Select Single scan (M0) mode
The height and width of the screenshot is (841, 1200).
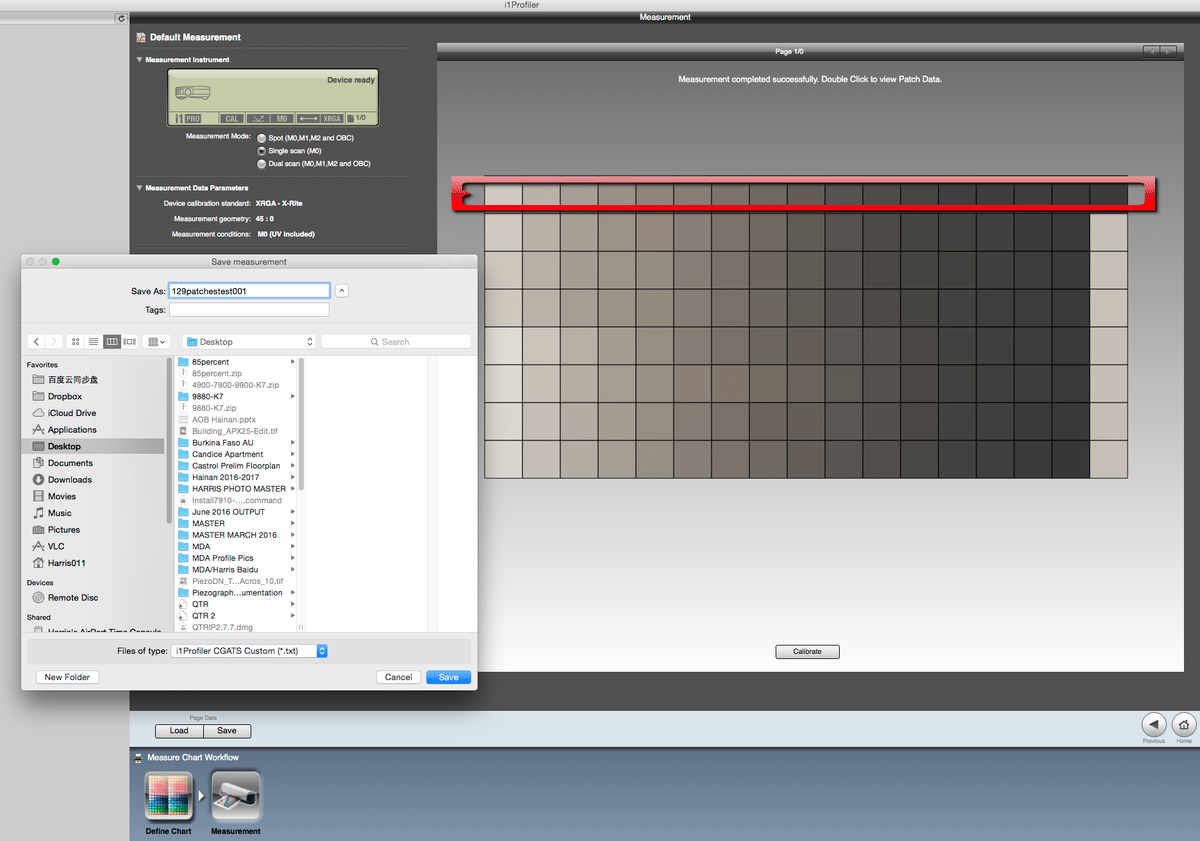[262, 151]
